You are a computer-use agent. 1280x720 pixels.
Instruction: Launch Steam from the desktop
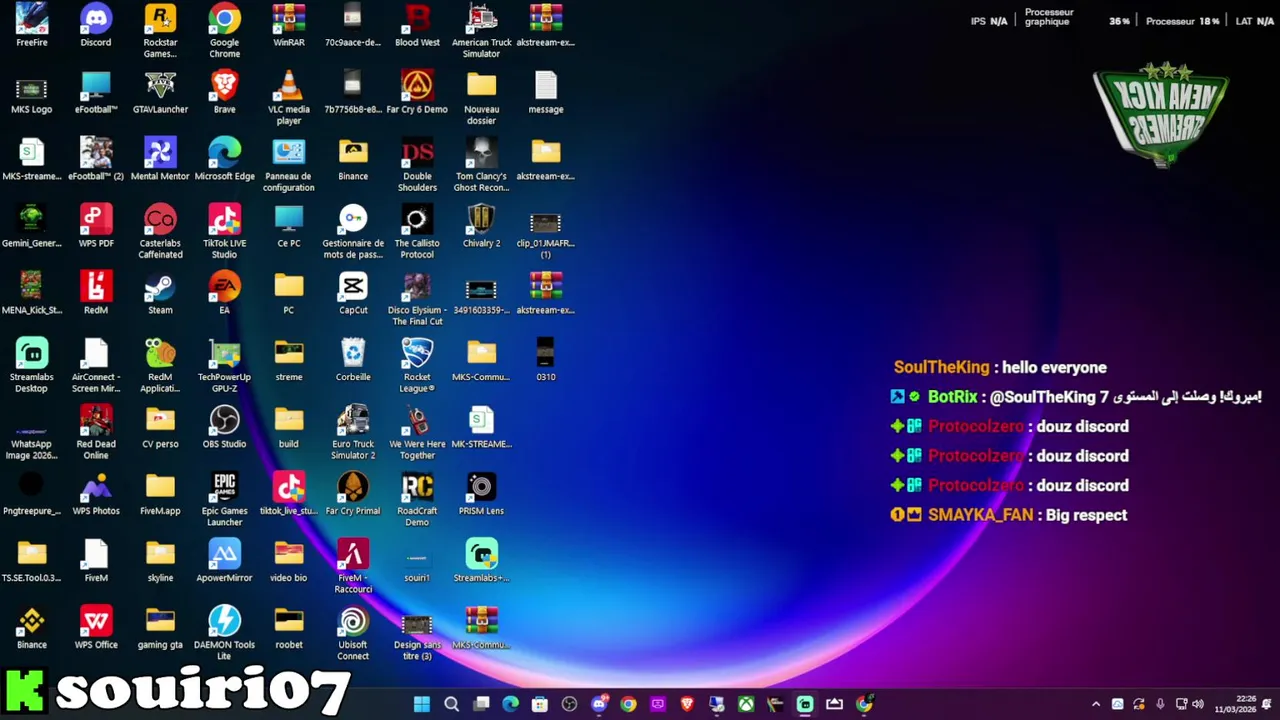pyautogui.click(x=160, y=294)
